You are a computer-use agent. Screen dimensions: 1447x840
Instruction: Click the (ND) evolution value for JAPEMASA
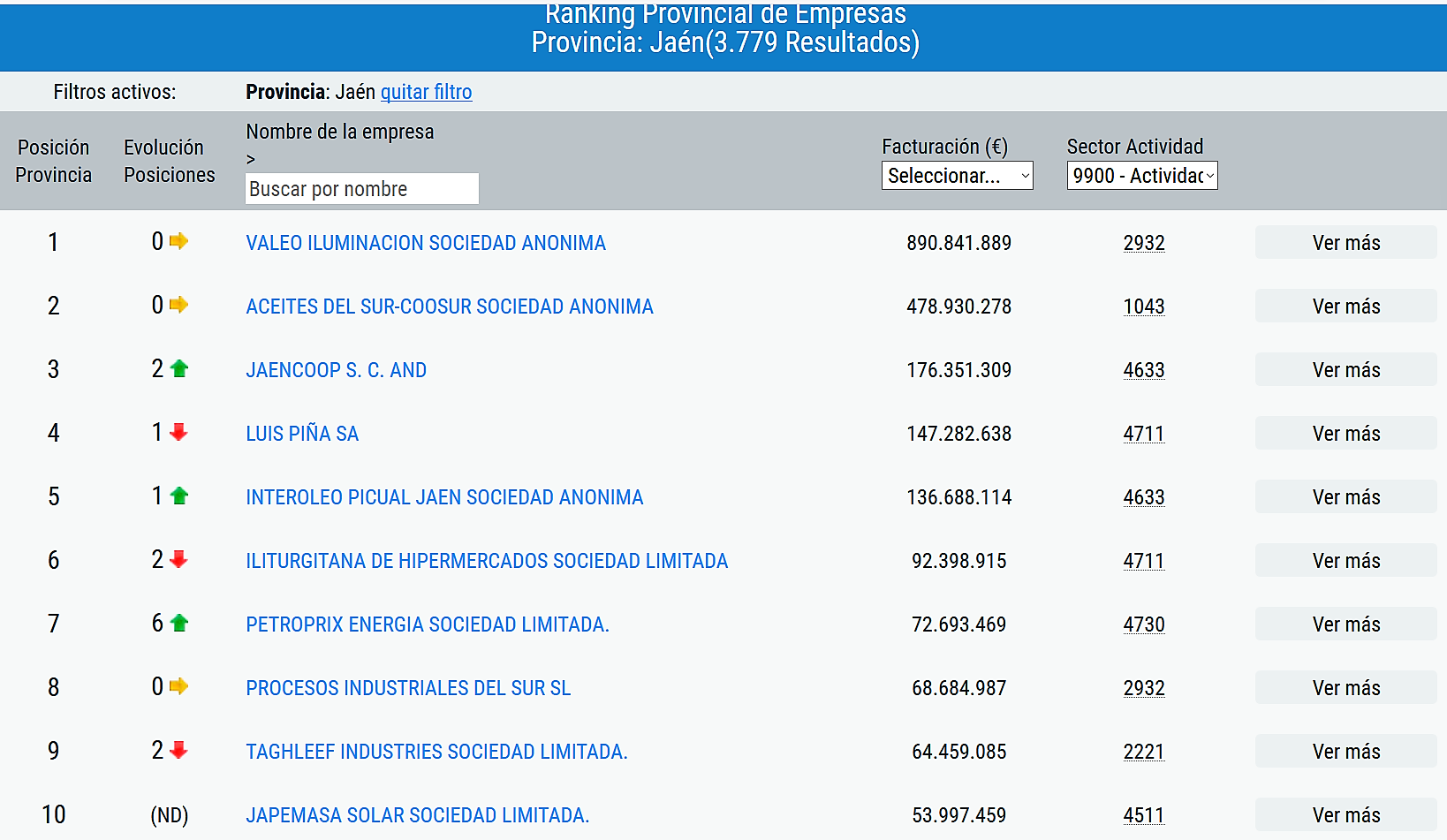coord(170,815)
